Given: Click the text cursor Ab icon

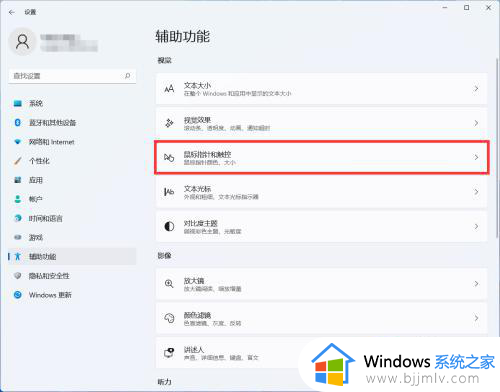Looking at the screenshot, I should pyautogui.click(x=169, y=192).
